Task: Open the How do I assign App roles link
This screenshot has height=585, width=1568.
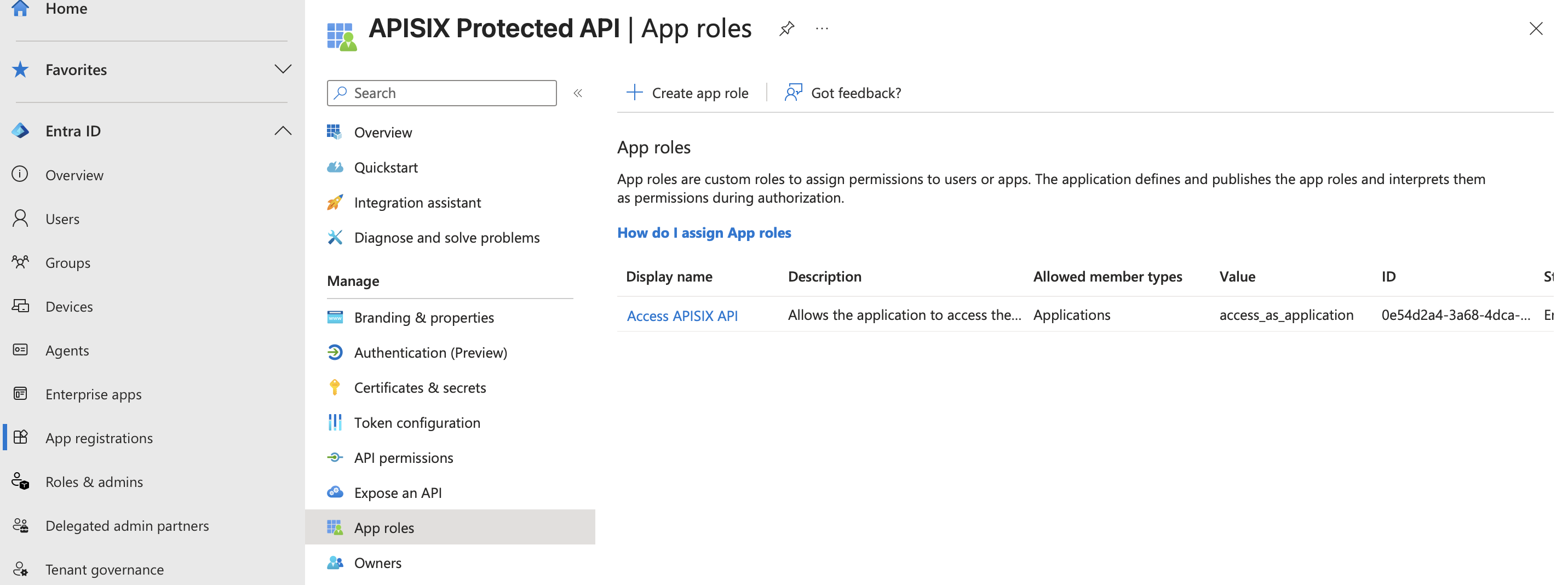Action: (704, 233)
